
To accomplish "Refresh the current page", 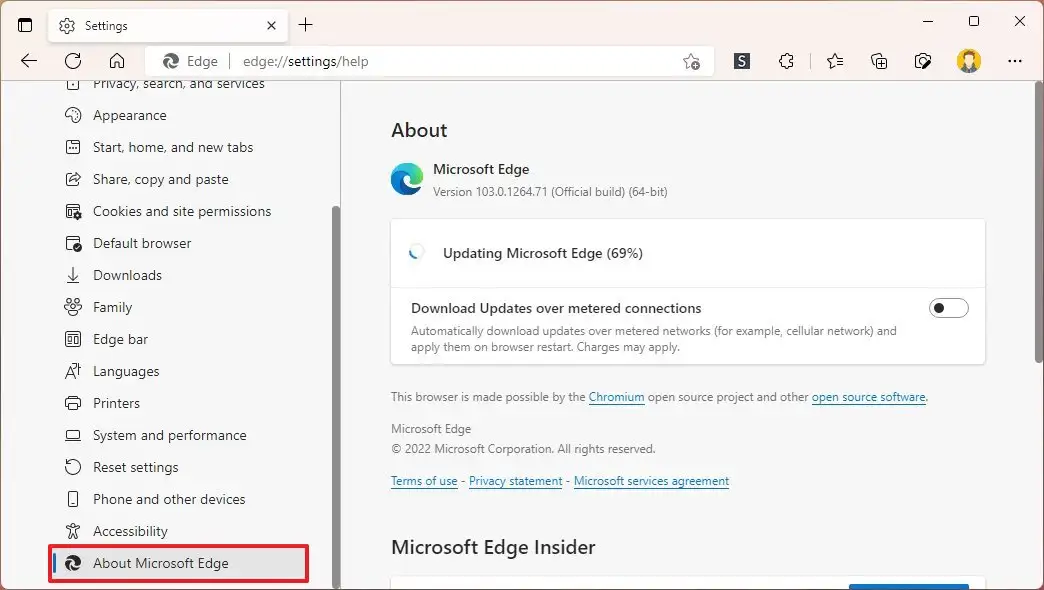I will tap(72, 61).
